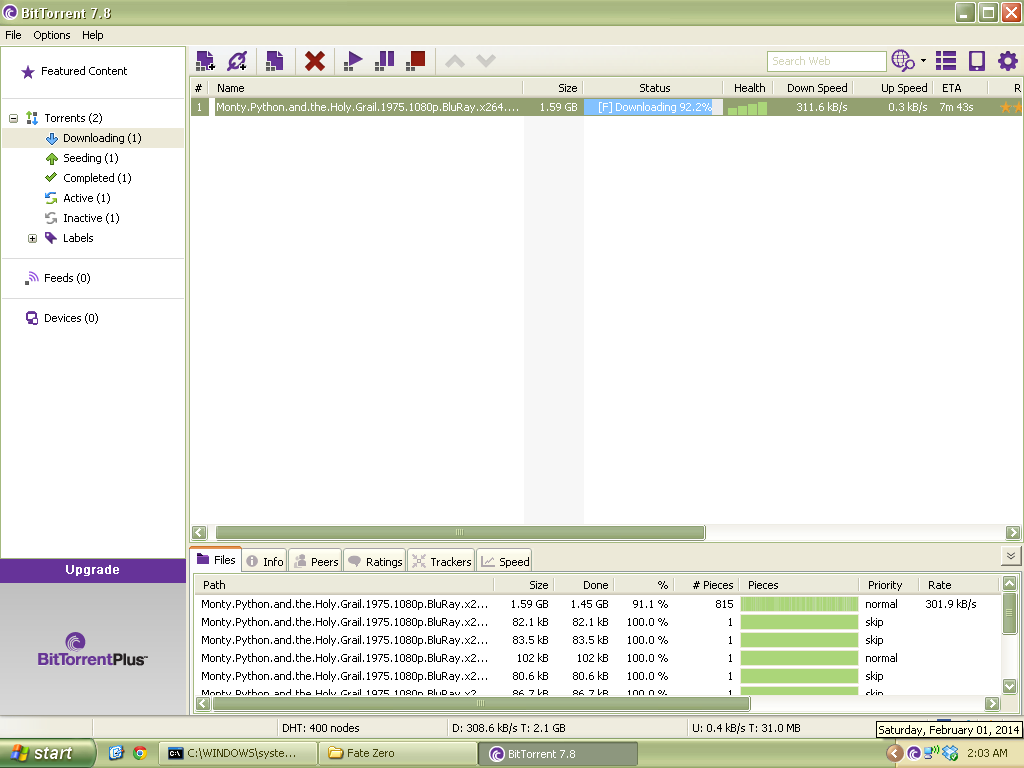Open the Options menu

pos(52,35)
